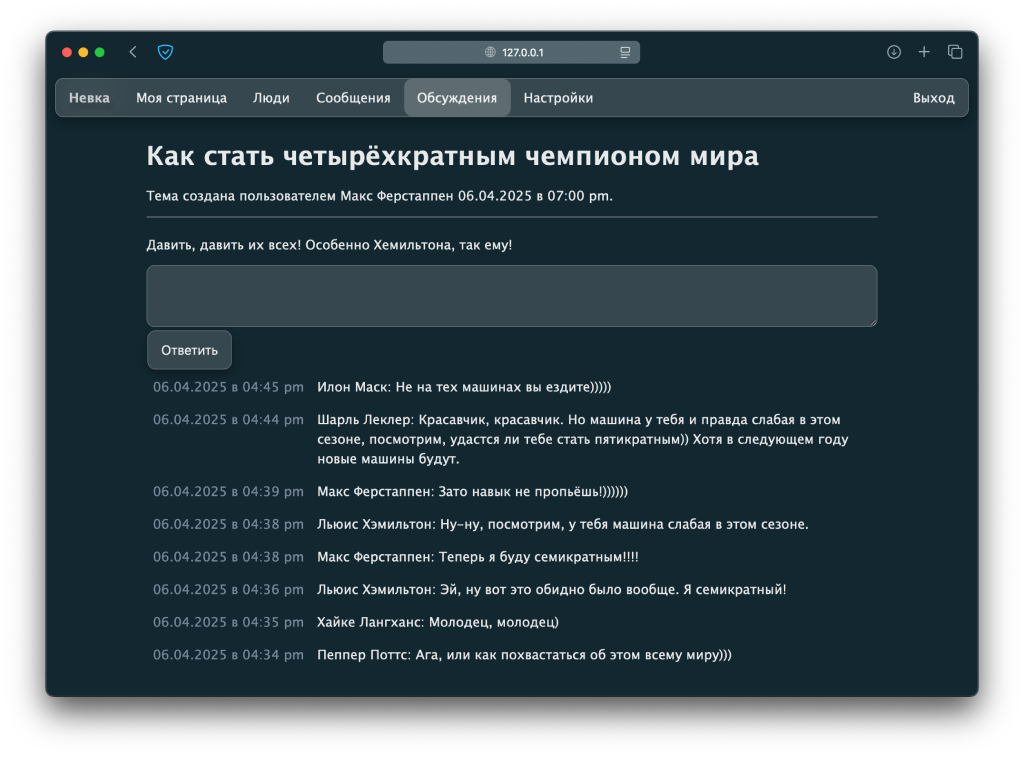Click the globe icon in address bar

tap(490, 52)
